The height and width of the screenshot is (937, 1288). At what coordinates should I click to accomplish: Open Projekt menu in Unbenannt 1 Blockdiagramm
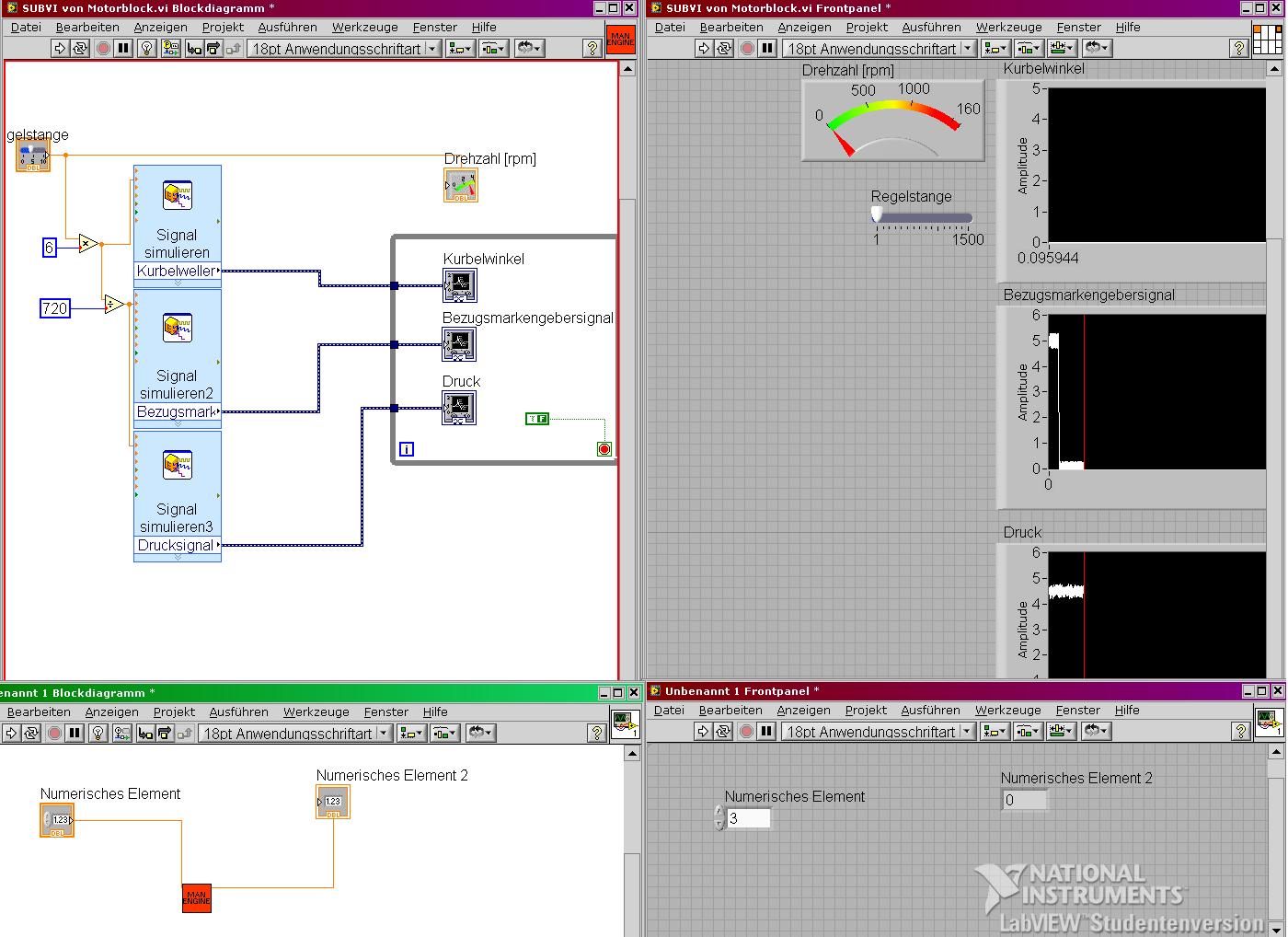[x=174, y=711]
